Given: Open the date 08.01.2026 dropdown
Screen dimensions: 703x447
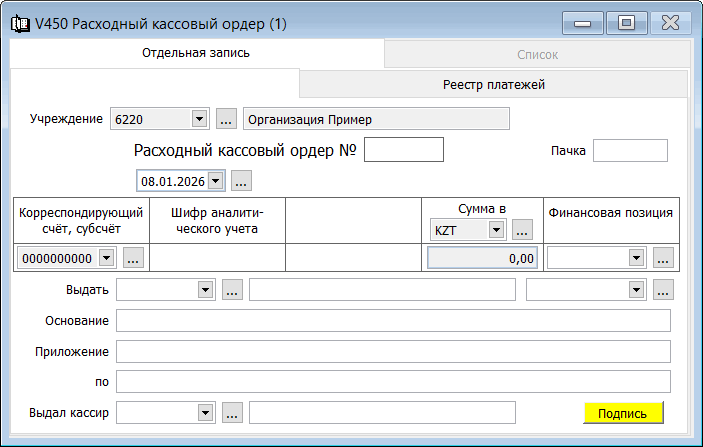Looking at the screenshot, I should [x=216, y=181].
